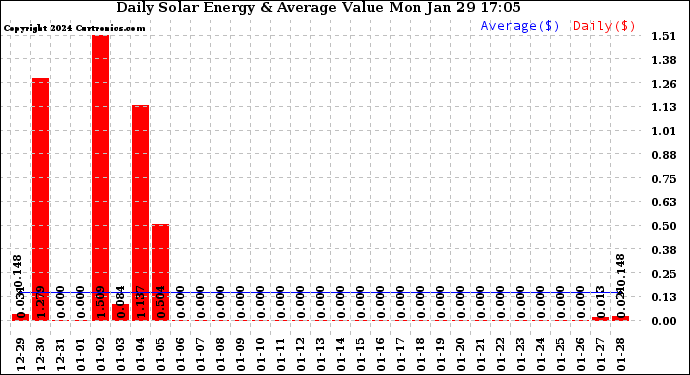
Task: Select the x-axis date label '01-25'
Action: (560, 354)
